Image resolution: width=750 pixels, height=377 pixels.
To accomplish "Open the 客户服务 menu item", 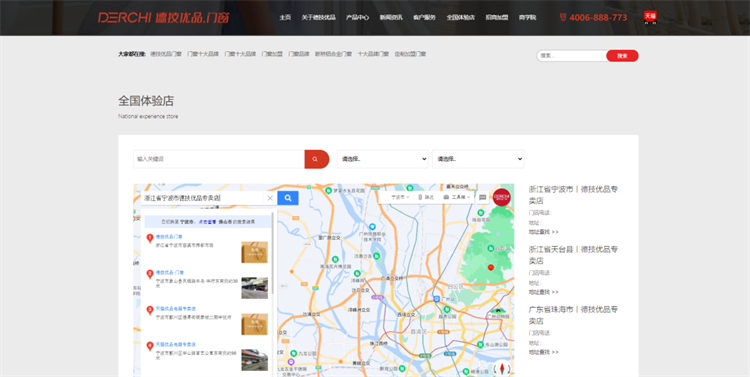I will 424,17.
